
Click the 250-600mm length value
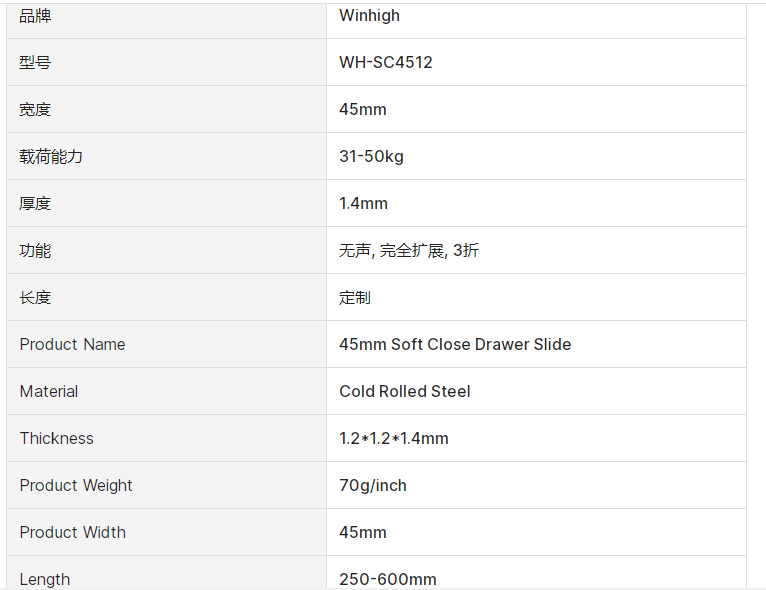click(x=387, y=579)
